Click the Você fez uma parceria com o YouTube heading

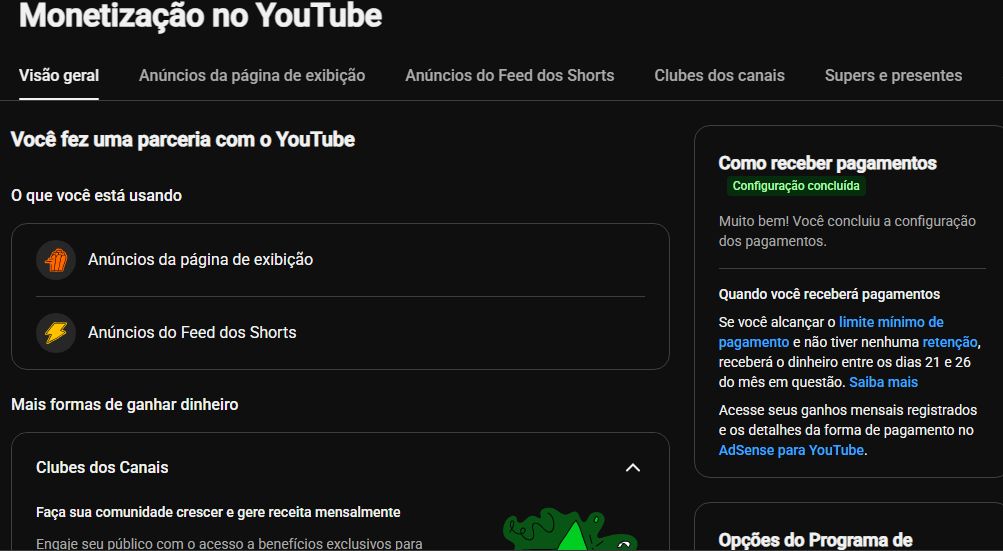tap(183, 140)
